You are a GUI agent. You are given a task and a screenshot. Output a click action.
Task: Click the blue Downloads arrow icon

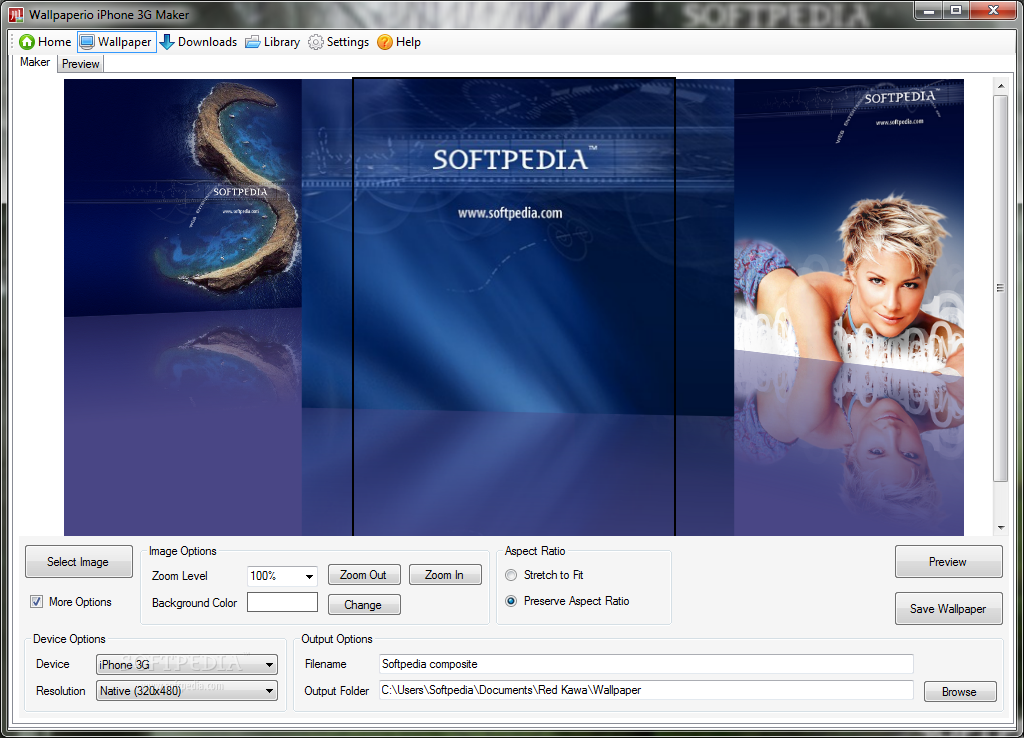point(167,42)
